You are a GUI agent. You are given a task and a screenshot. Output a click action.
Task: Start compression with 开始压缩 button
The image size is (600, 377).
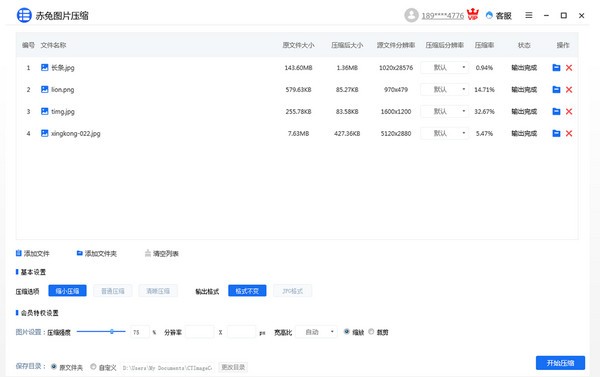pos(560,363)
